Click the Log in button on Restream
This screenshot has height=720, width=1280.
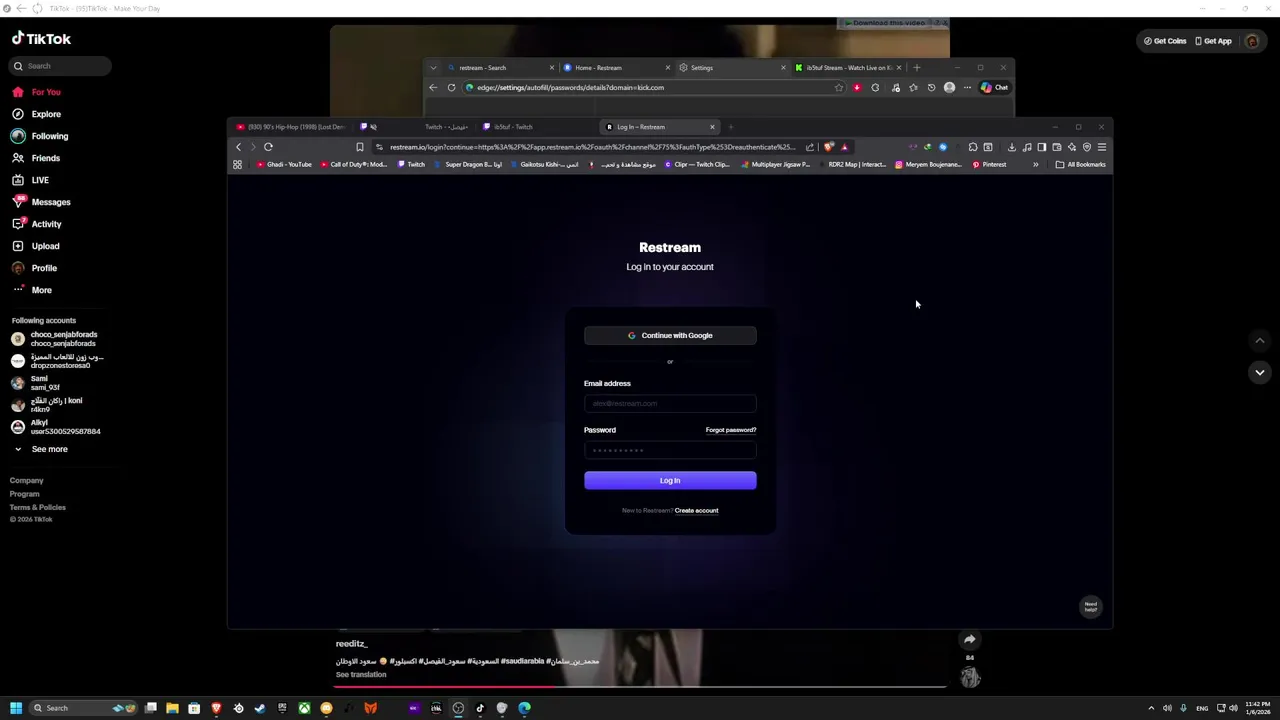point(670,481)
